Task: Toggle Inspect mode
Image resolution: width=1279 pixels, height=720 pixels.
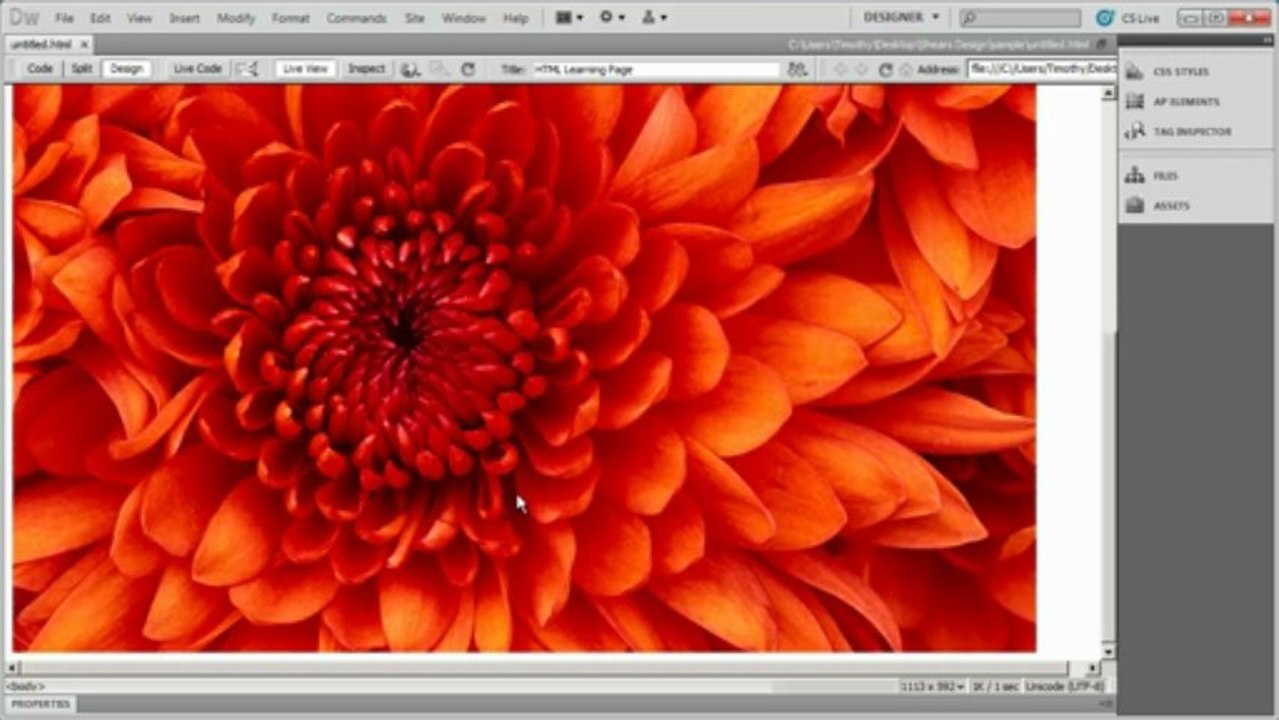Action: (x=366, y=69)
